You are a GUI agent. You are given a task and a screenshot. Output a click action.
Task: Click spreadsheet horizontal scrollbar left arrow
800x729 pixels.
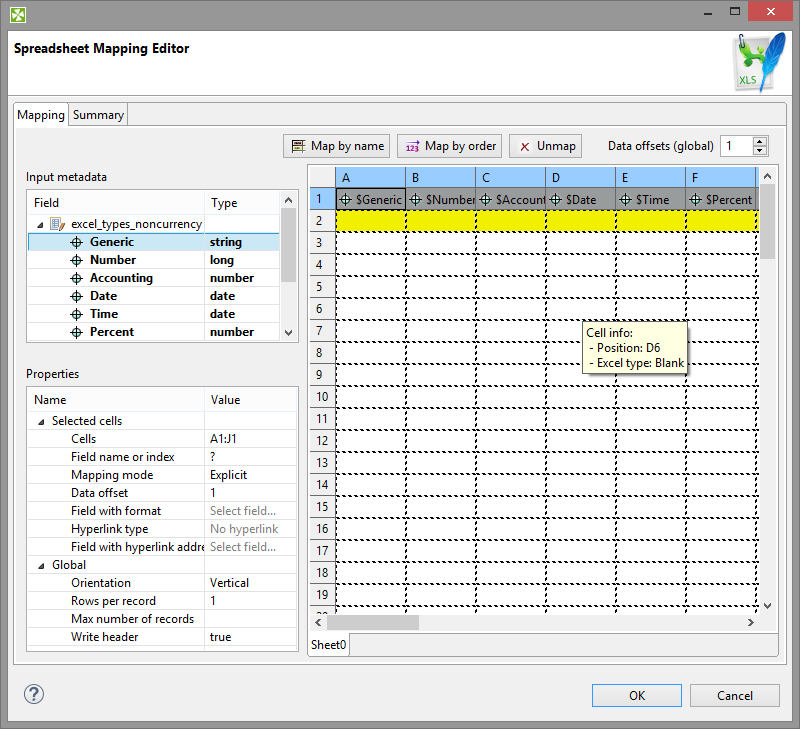click(x=318, y=622)
